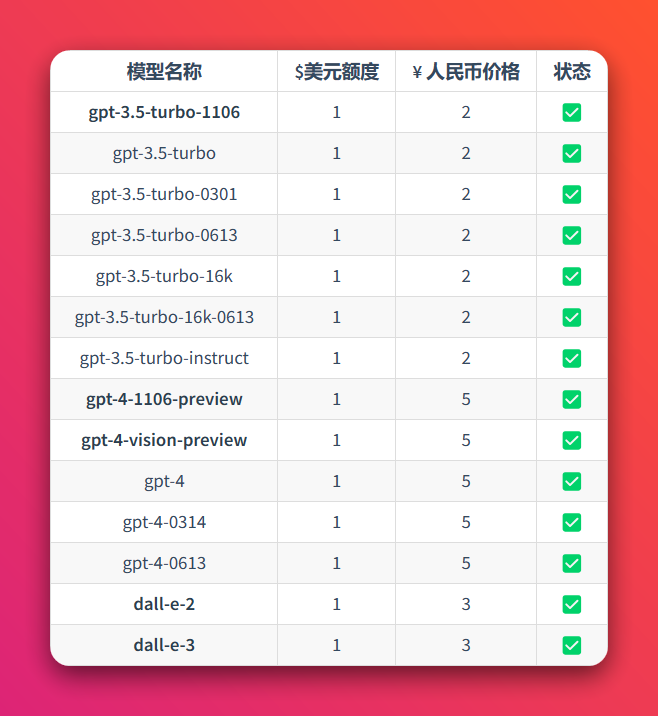This screenshot has height=716, width=658.
Task: Click the green check icon for gpt-3.5-turbo-0301
Action: coord(572,195)
